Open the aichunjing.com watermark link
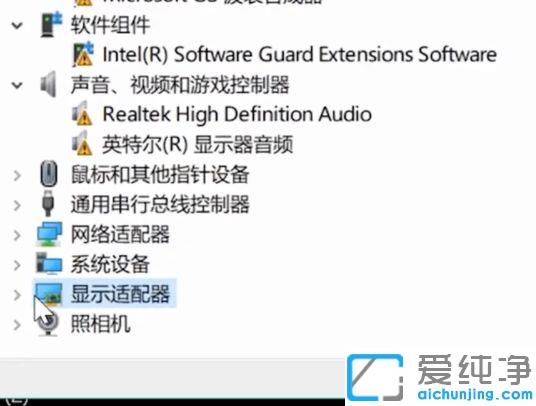Image resolution: width=536 pixels, height=406 pixels. pos(475,394)
